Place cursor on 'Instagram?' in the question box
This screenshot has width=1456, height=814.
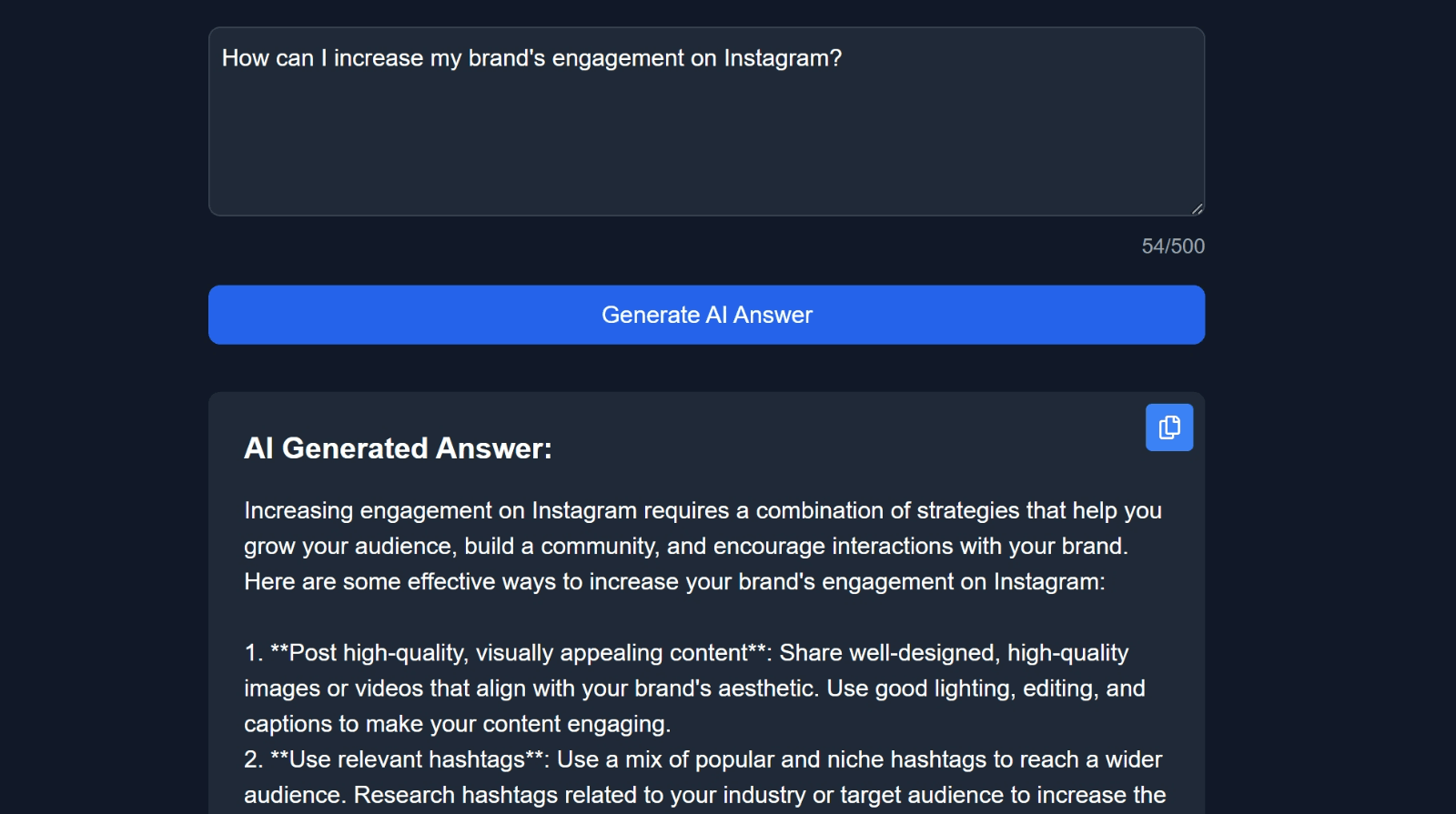(783, 58)
